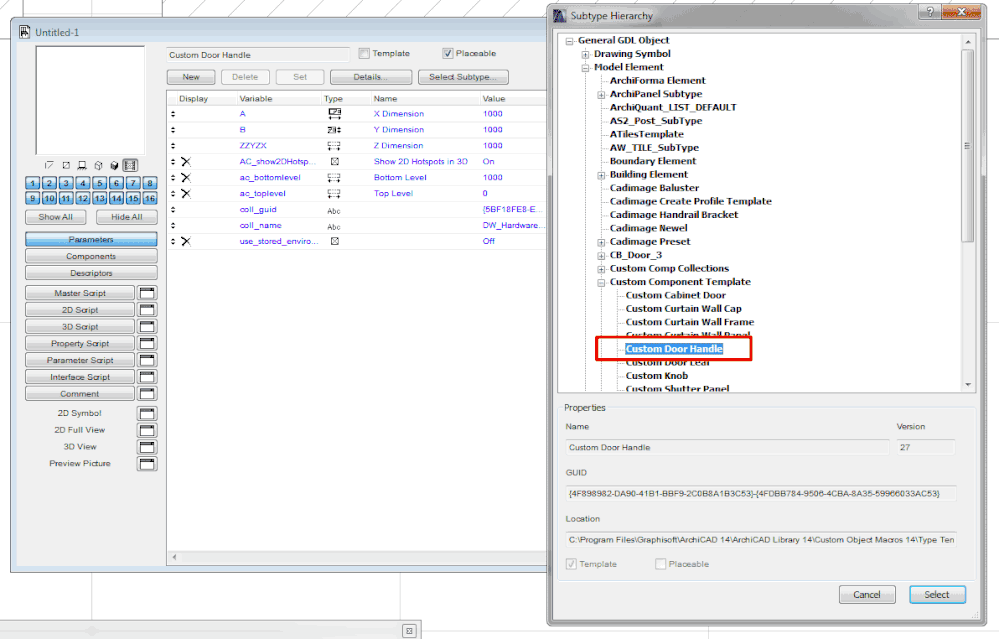The width and height of the screenshot is (999, 639).
Task: Toggle Template checkbox in Subtype Hierarchy properties
Action: click(571, 564)
